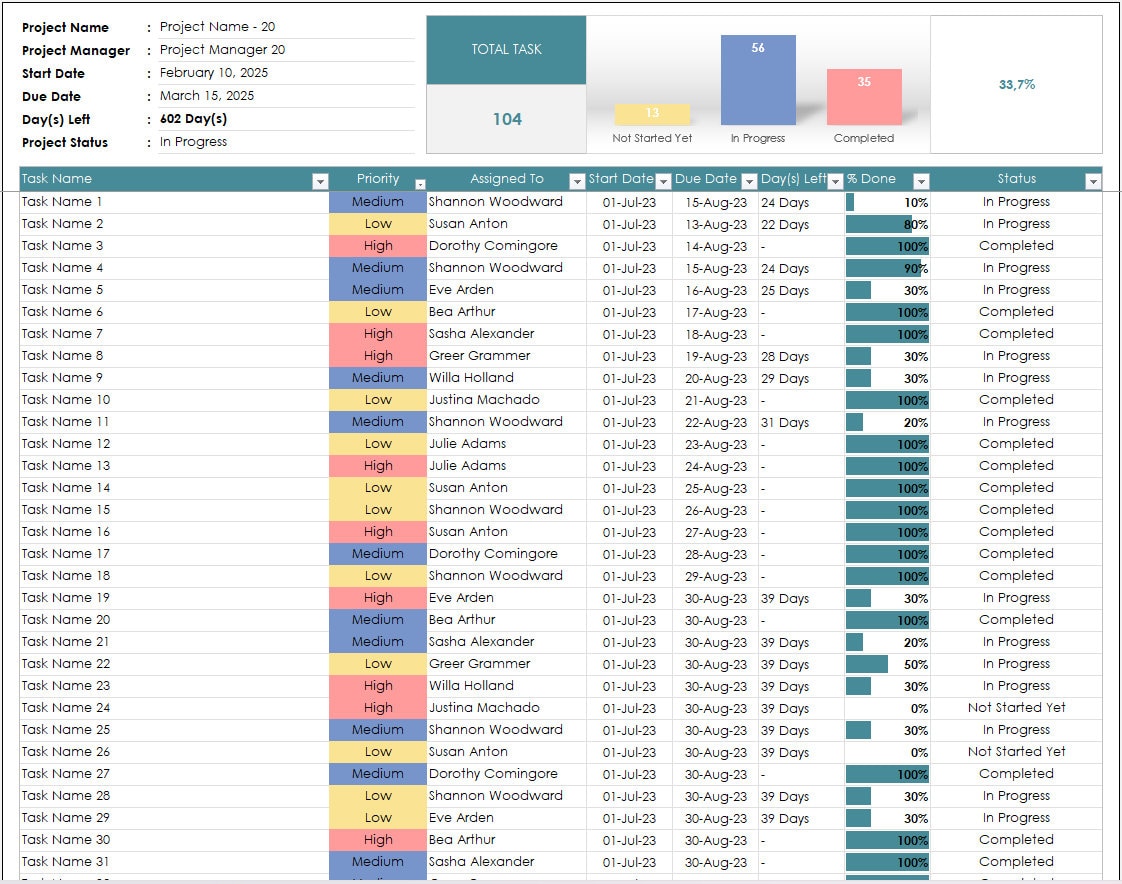This screenshot has width=1122, height=884.
Task: Click the Medium priority cell of Task Name 1
Action: pyautogui.click(x=378, y=202)
